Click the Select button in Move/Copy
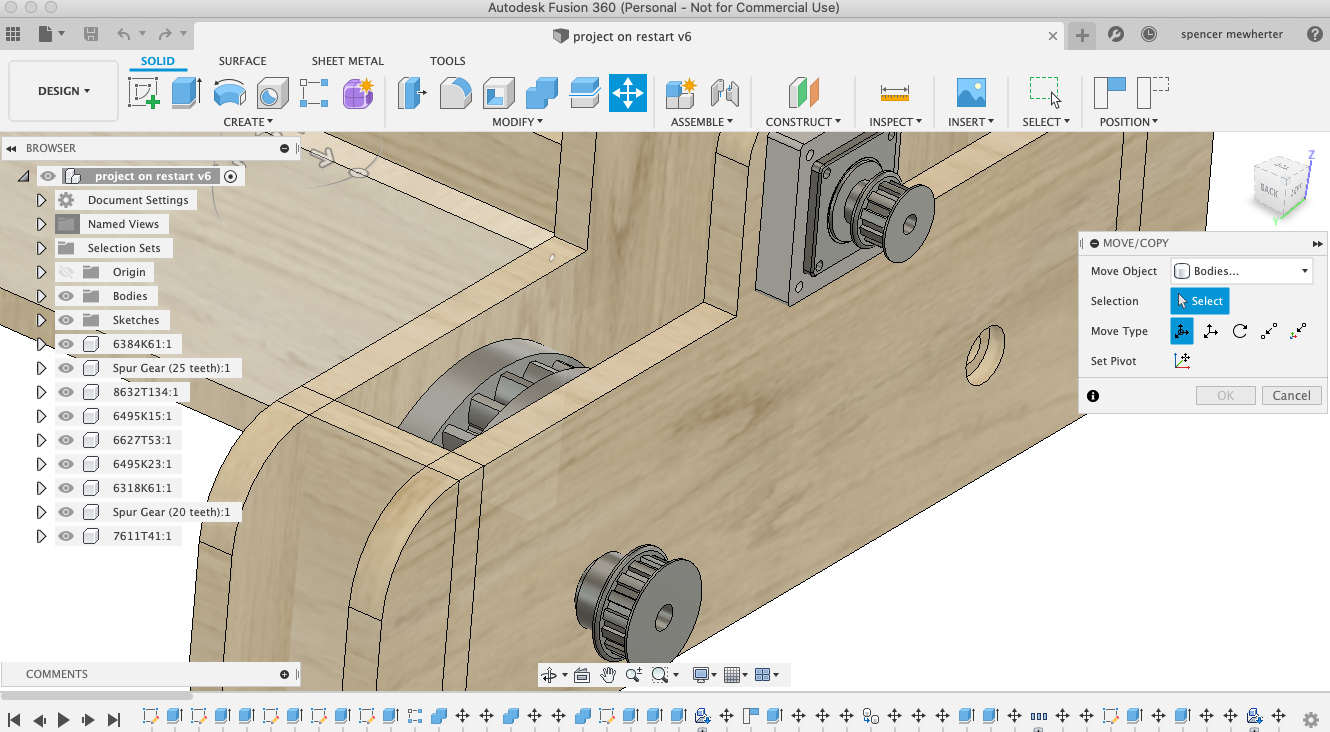 1199,301
